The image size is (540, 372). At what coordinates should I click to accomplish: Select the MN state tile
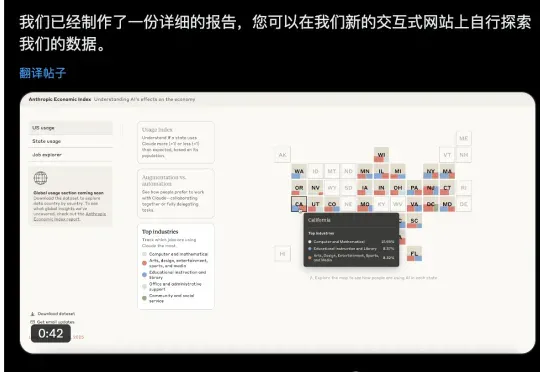point(365,171)
